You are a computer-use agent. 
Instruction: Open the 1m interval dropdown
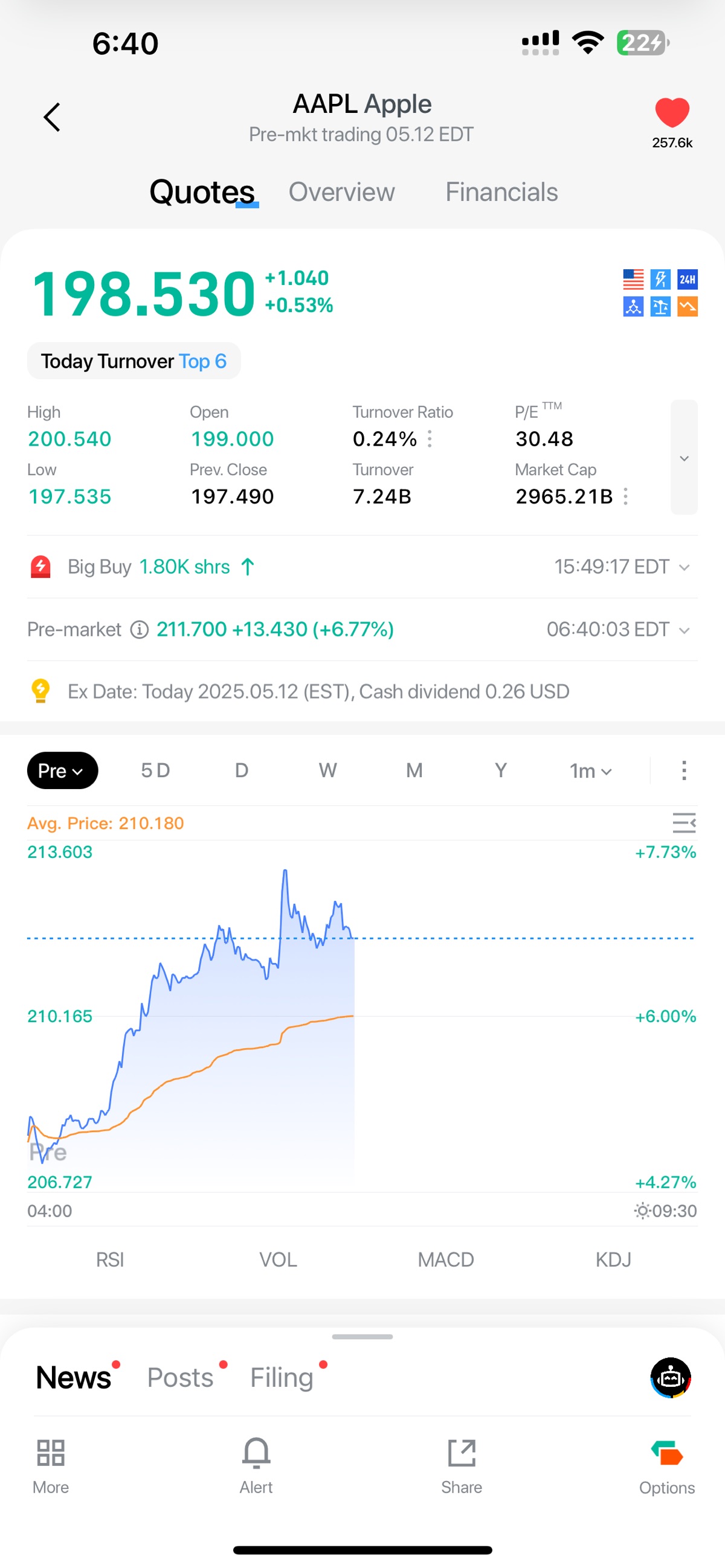tap(590, 771)
